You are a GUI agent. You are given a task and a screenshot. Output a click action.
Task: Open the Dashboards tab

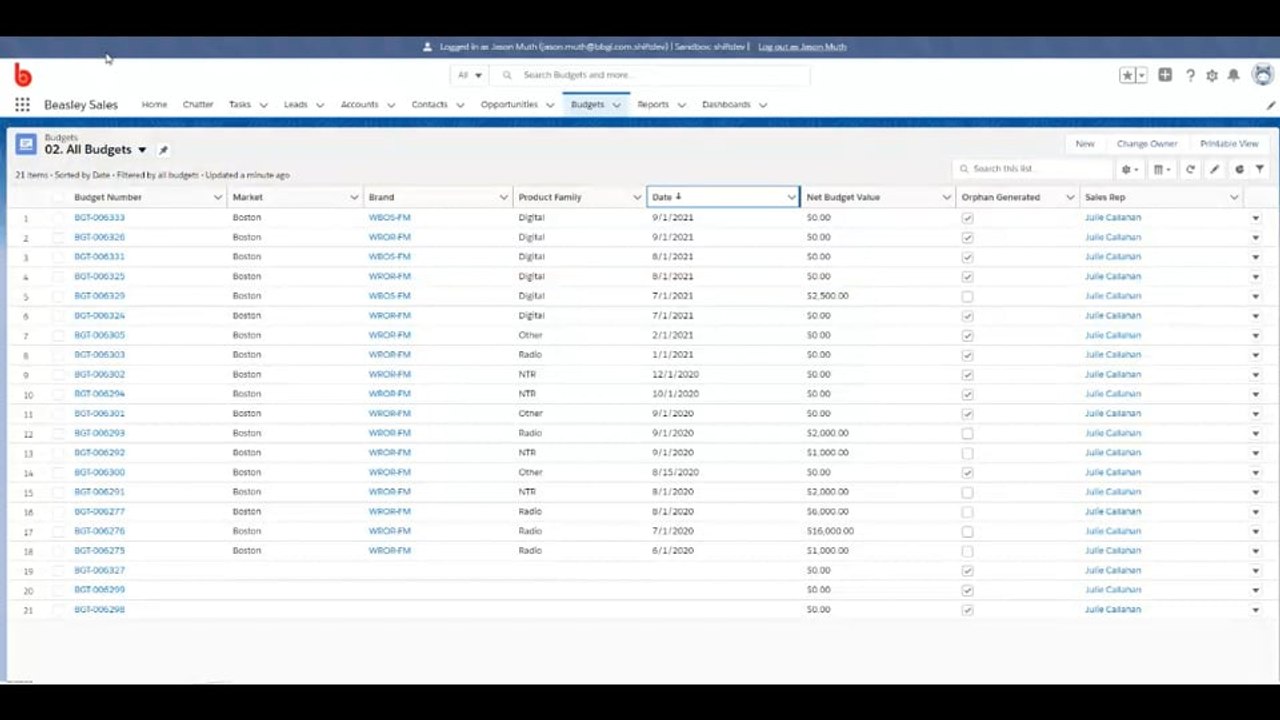point(726,104)
